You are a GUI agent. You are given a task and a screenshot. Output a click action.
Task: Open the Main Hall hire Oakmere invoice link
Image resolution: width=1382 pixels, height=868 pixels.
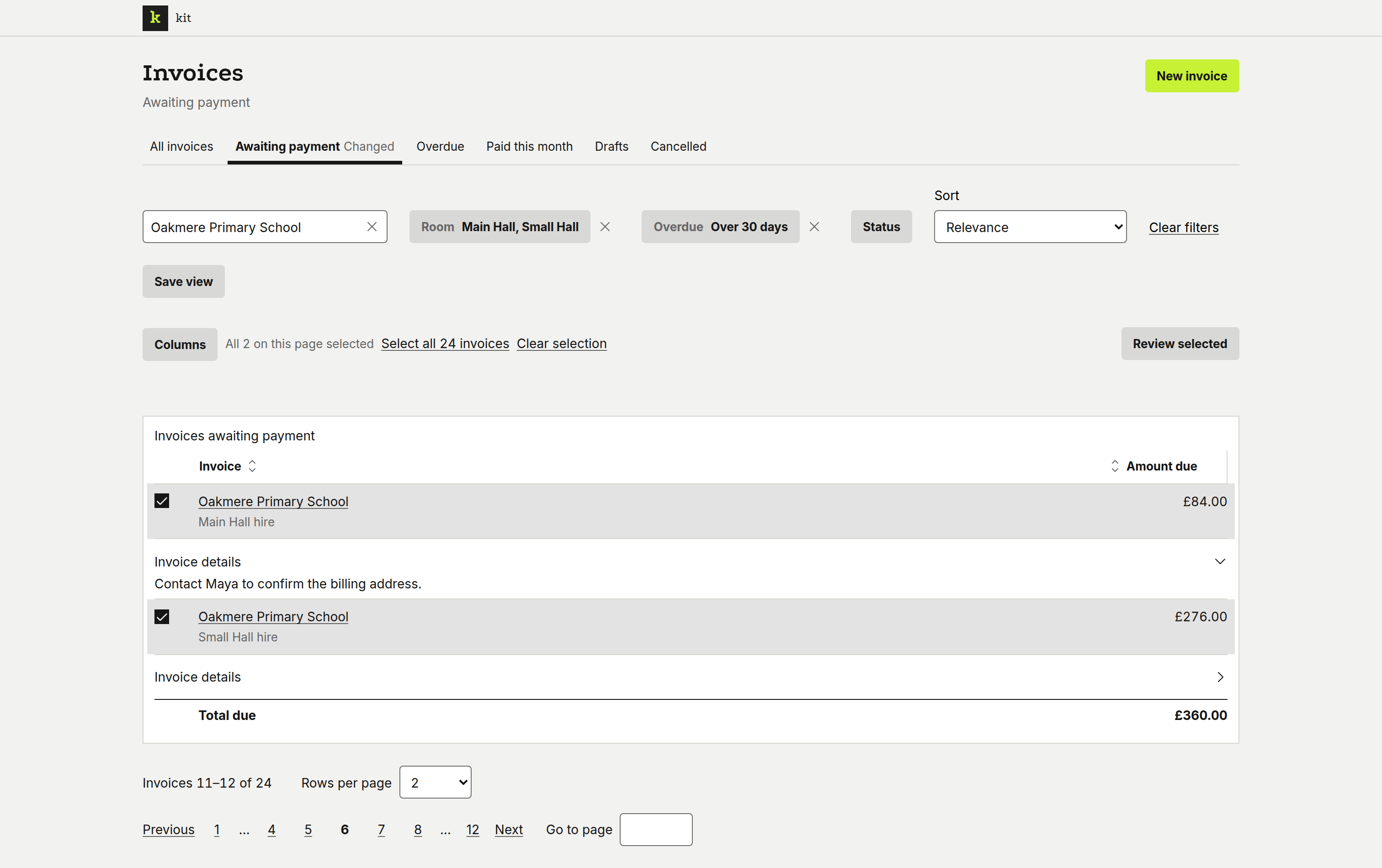(273, 502)
